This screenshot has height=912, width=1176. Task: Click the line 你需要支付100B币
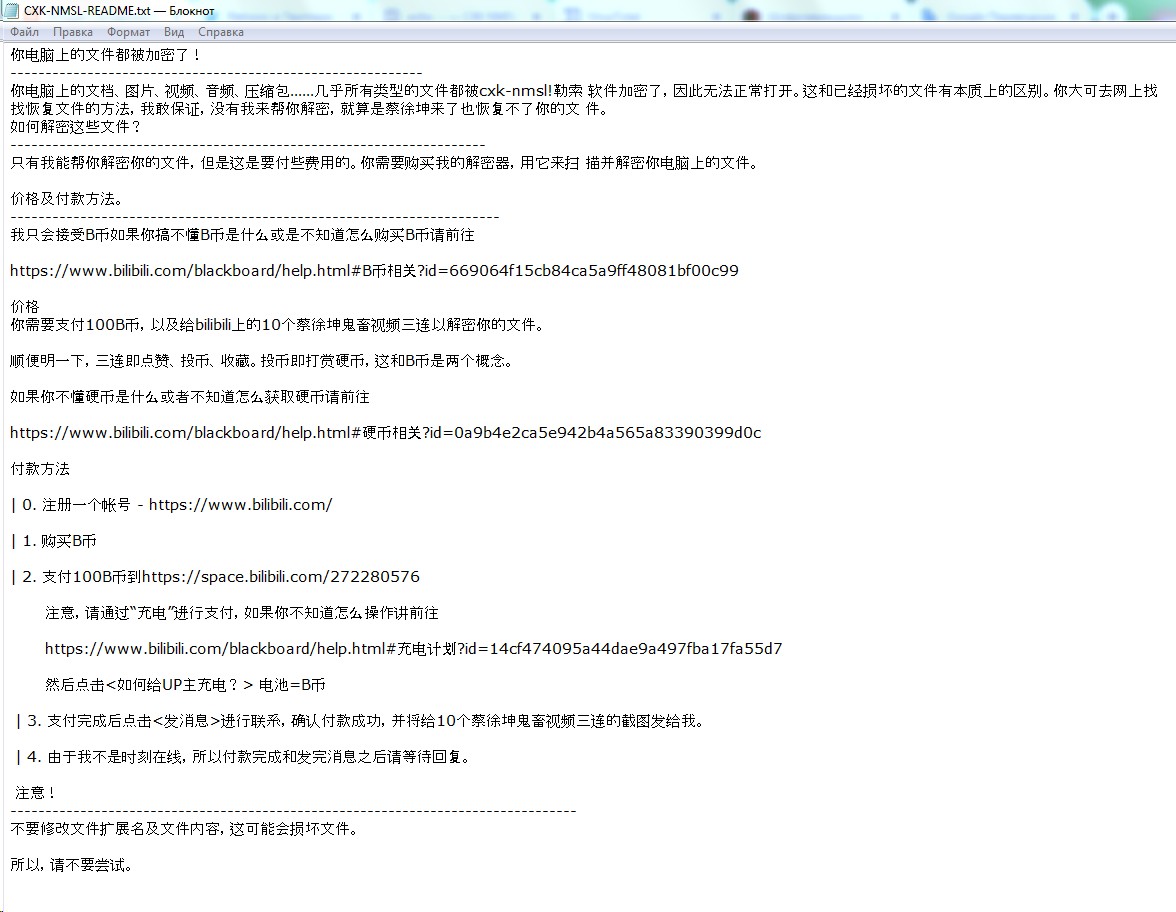(x=278, y=325)
